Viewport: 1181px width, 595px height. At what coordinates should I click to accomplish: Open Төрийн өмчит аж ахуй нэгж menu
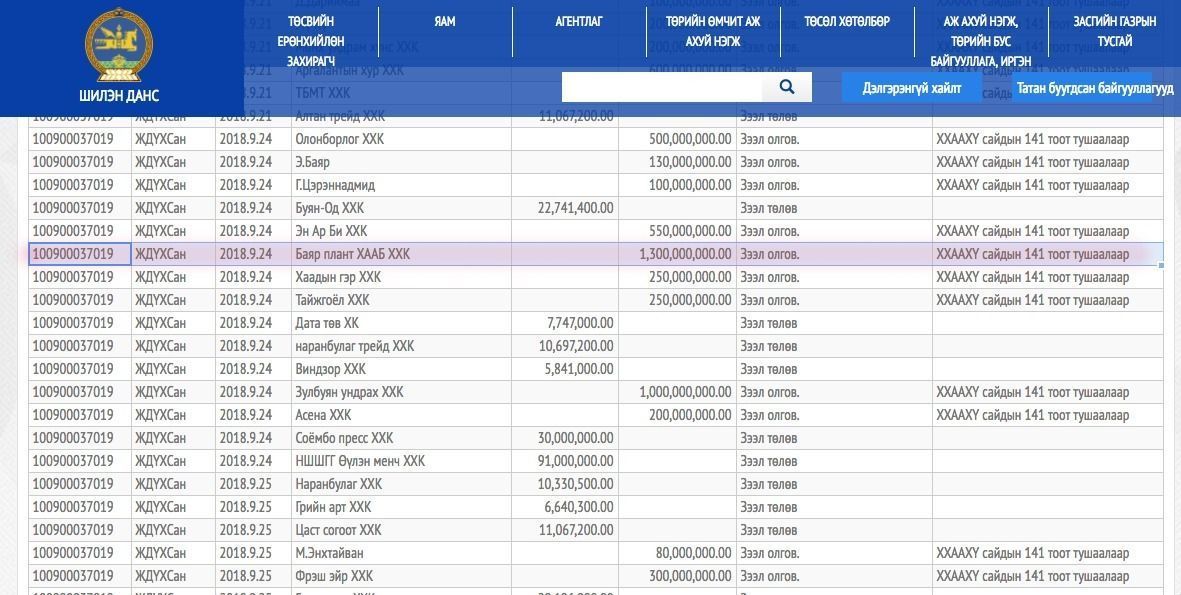click(x=713, y=31)
